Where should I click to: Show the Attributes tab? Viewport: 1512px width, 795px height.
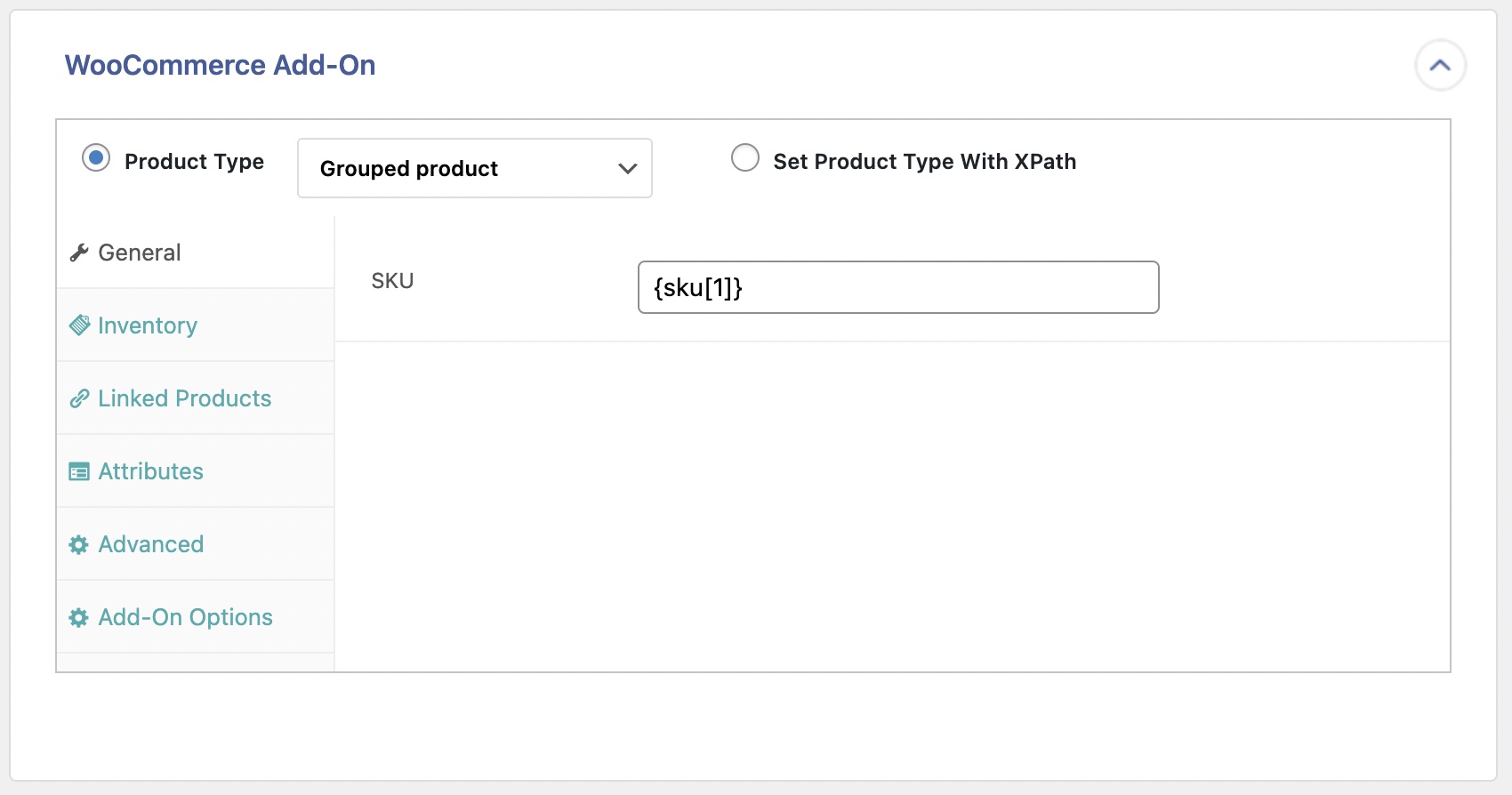pos(196,471)
